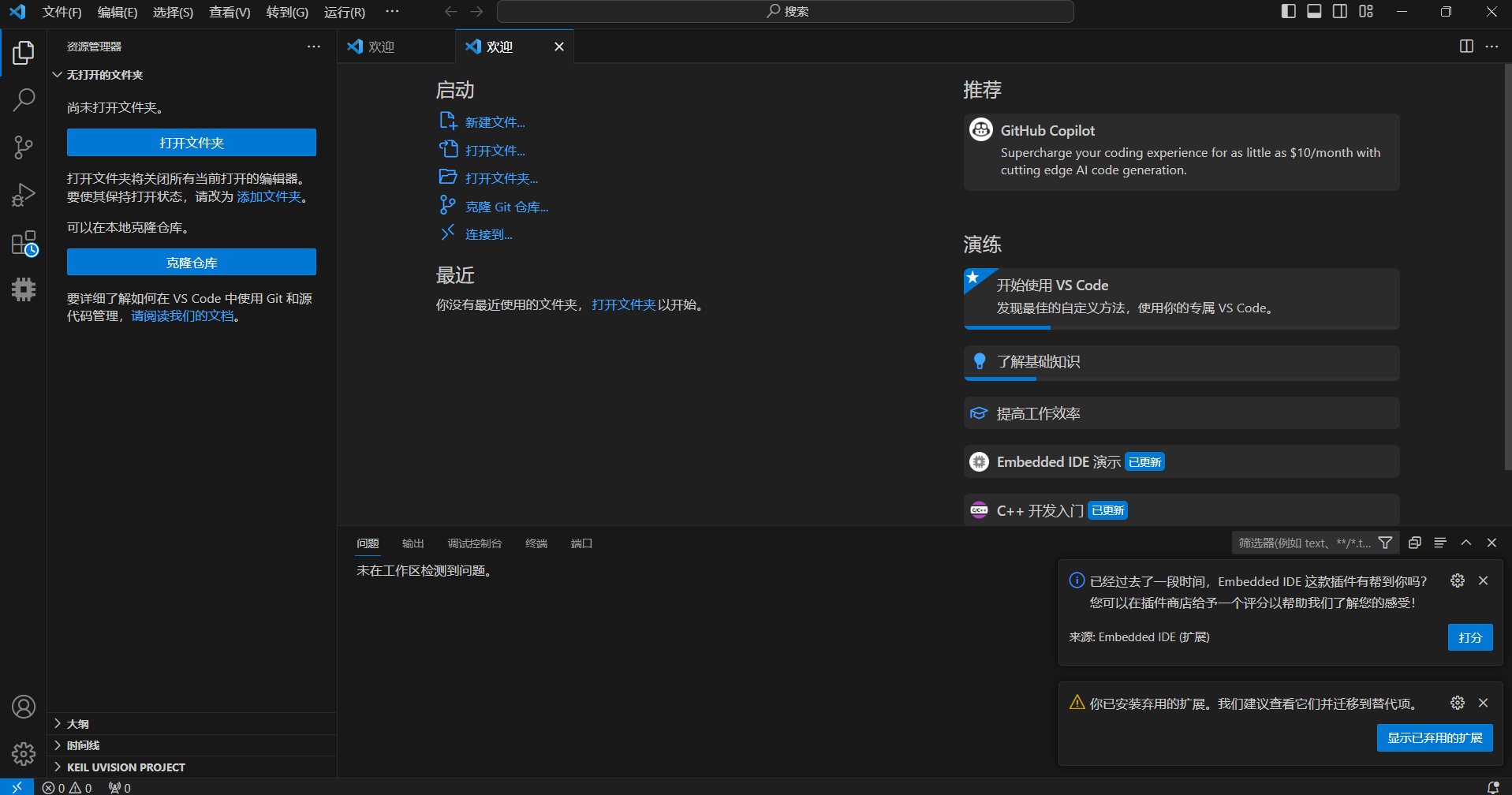Click the 克隆仓库 button
The image size is (1512, 795).
[192, 263]
